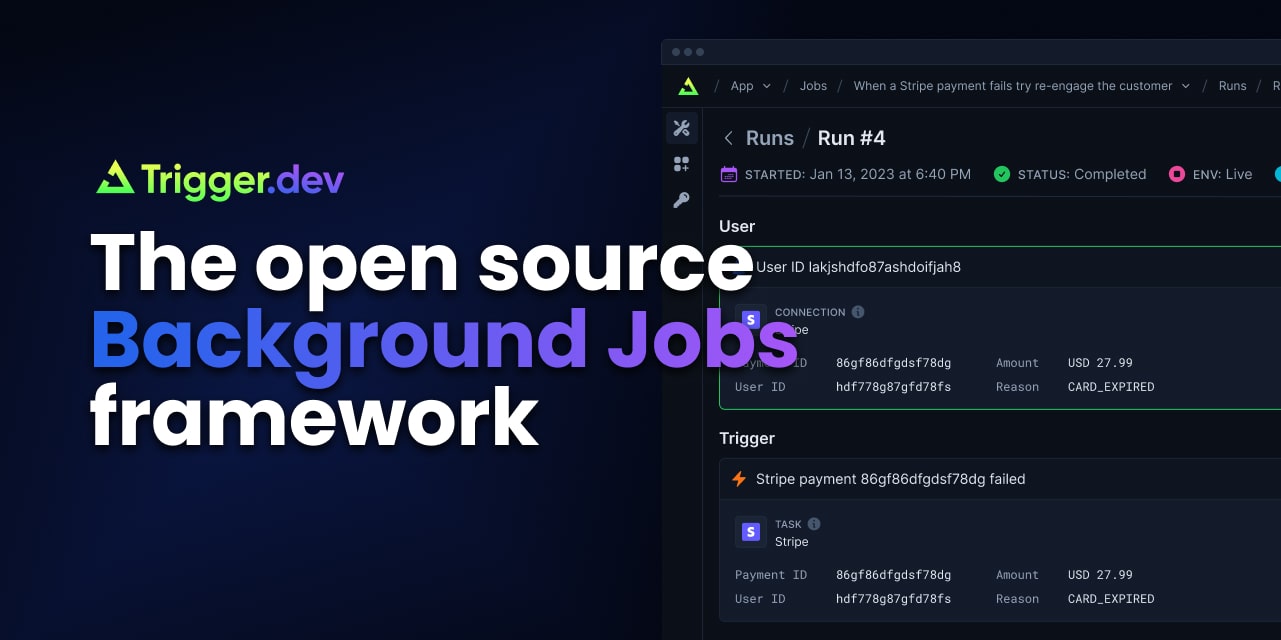Go back to Runs from the Run #4 heading
The image size is (1281, 640).
tap(770, 138)
